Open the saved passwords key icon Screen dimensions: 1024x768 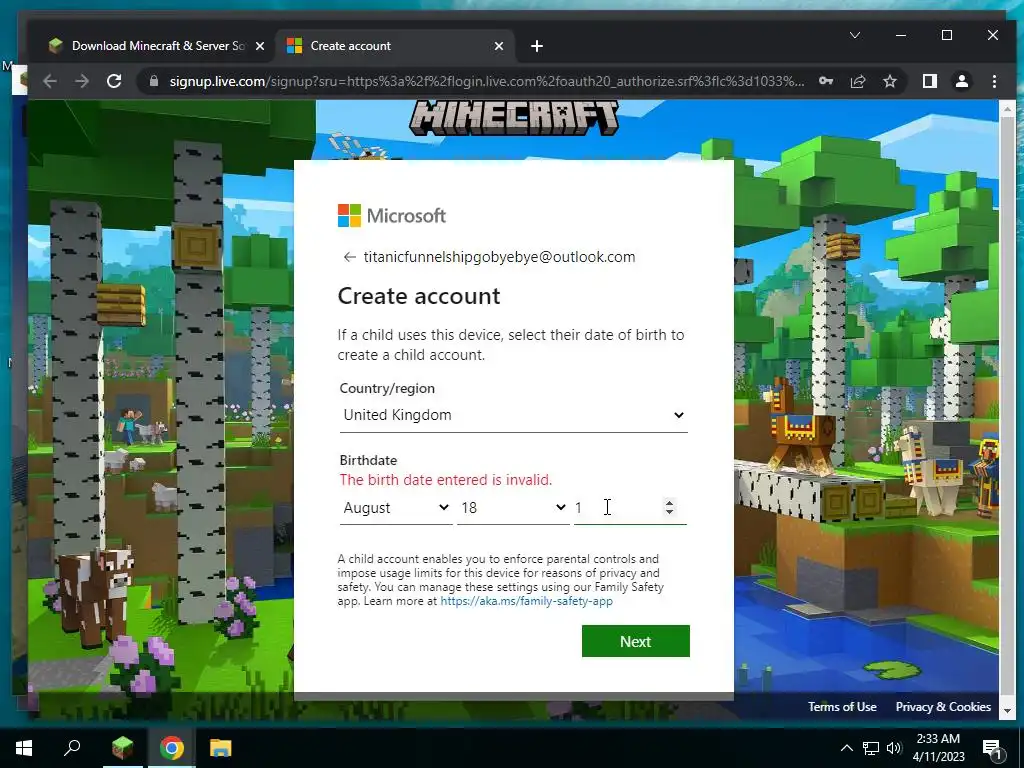(x=826, y=82)
